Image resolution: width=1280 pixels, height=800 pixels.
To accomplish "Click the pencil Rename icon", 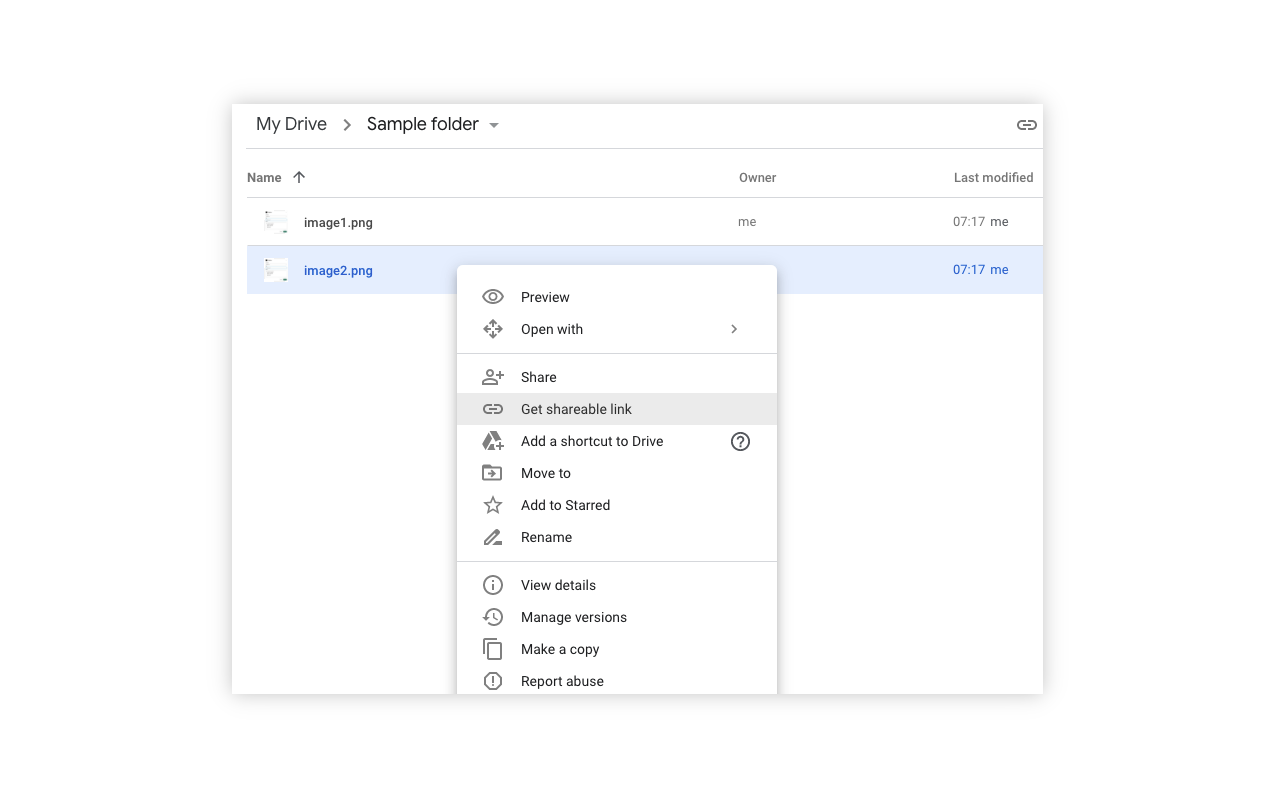I will (493, 537).
